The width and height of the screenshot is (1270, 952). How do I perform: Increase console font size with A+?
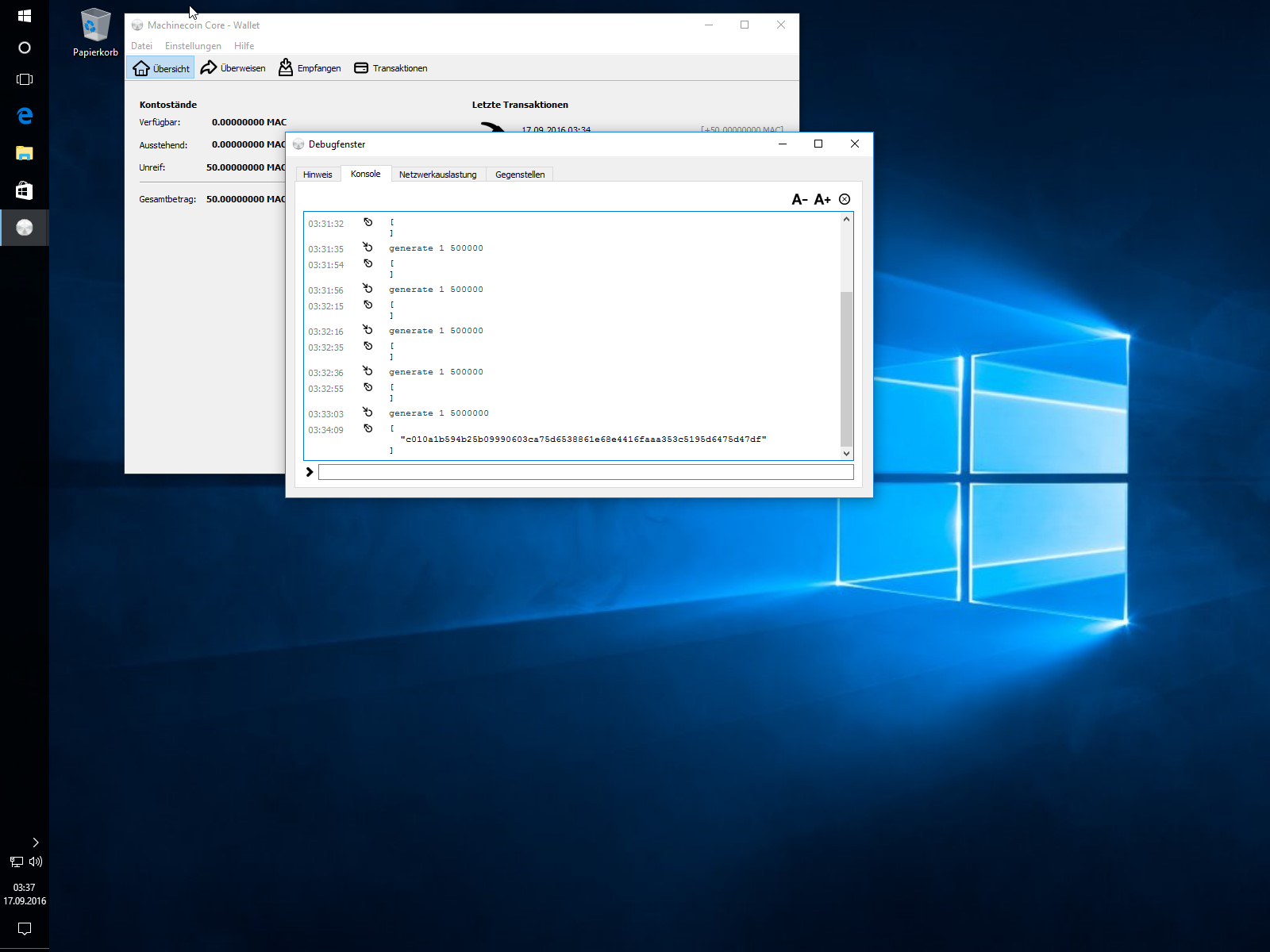822,200
